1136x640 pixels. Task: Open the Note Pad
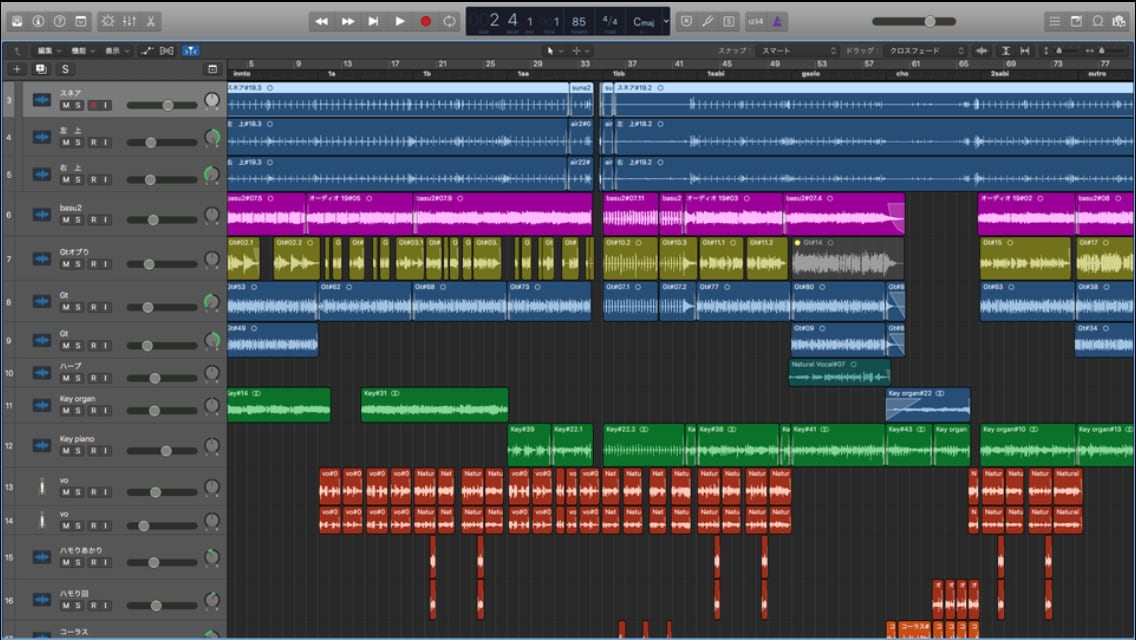tap(1077, 22)
